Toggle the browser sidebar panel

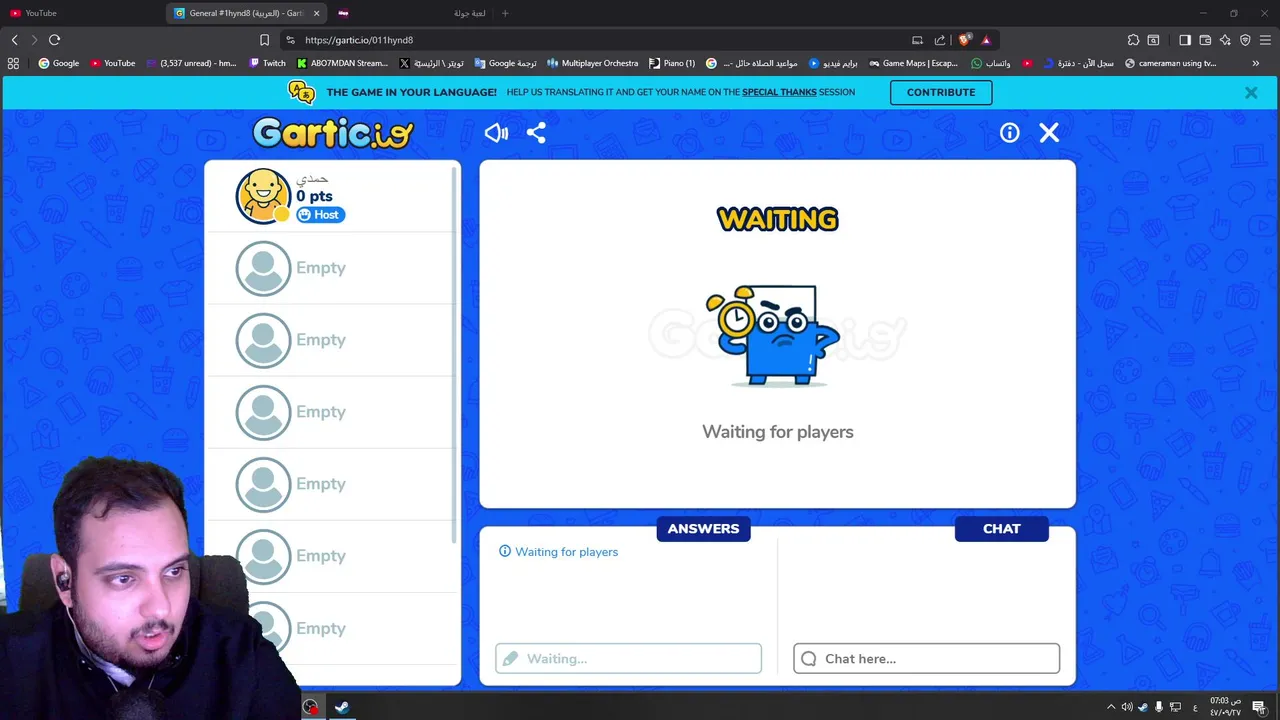coord(1185,40)
